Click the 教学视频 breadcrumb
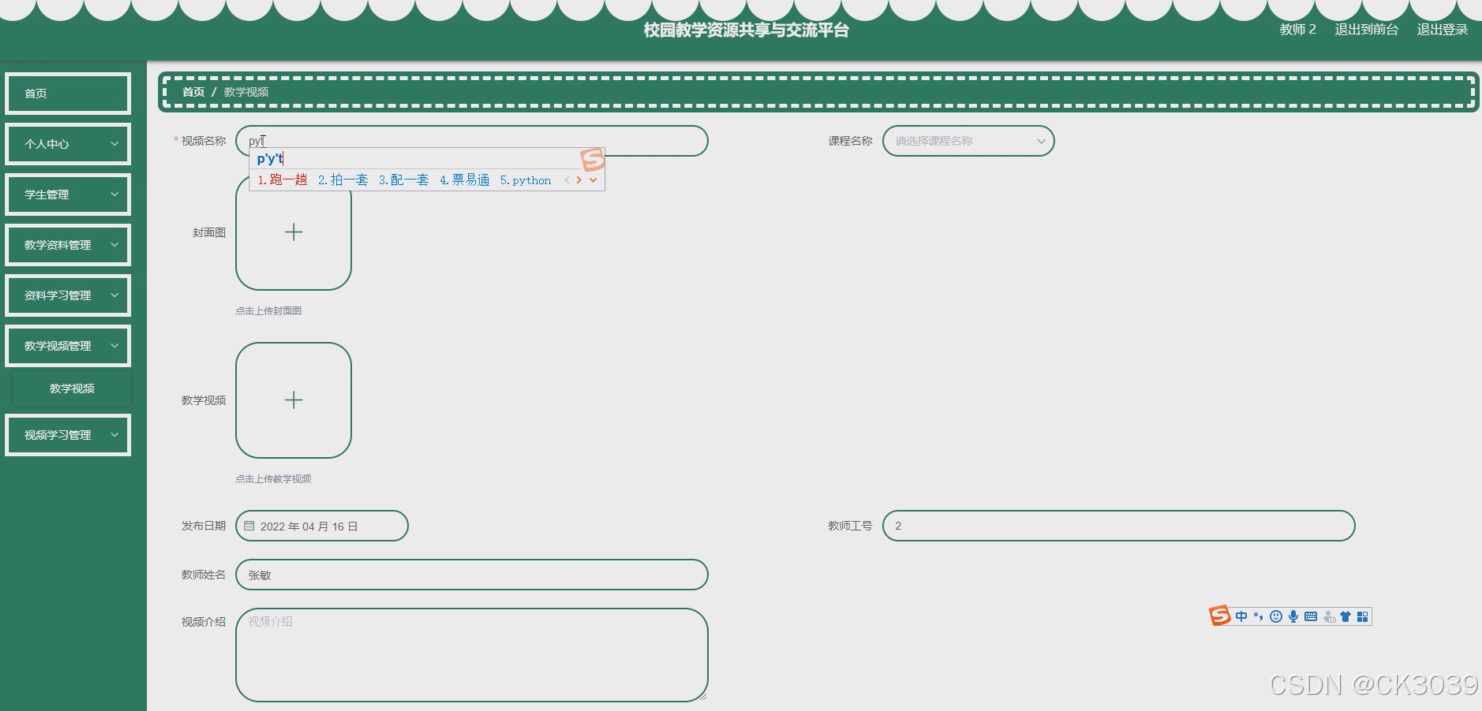Screen dimensions: 1482x711 point(246,92)
